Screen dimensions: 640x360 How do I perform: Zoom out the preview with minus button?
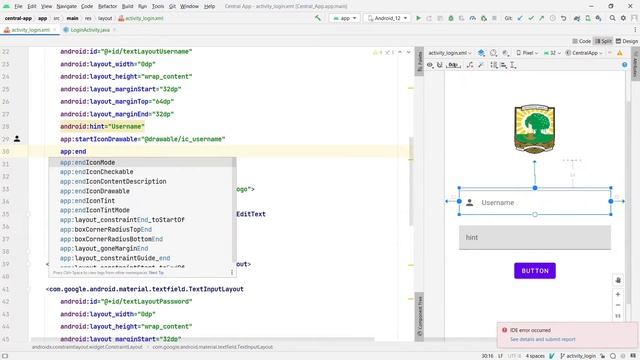[x=618, y=305]
